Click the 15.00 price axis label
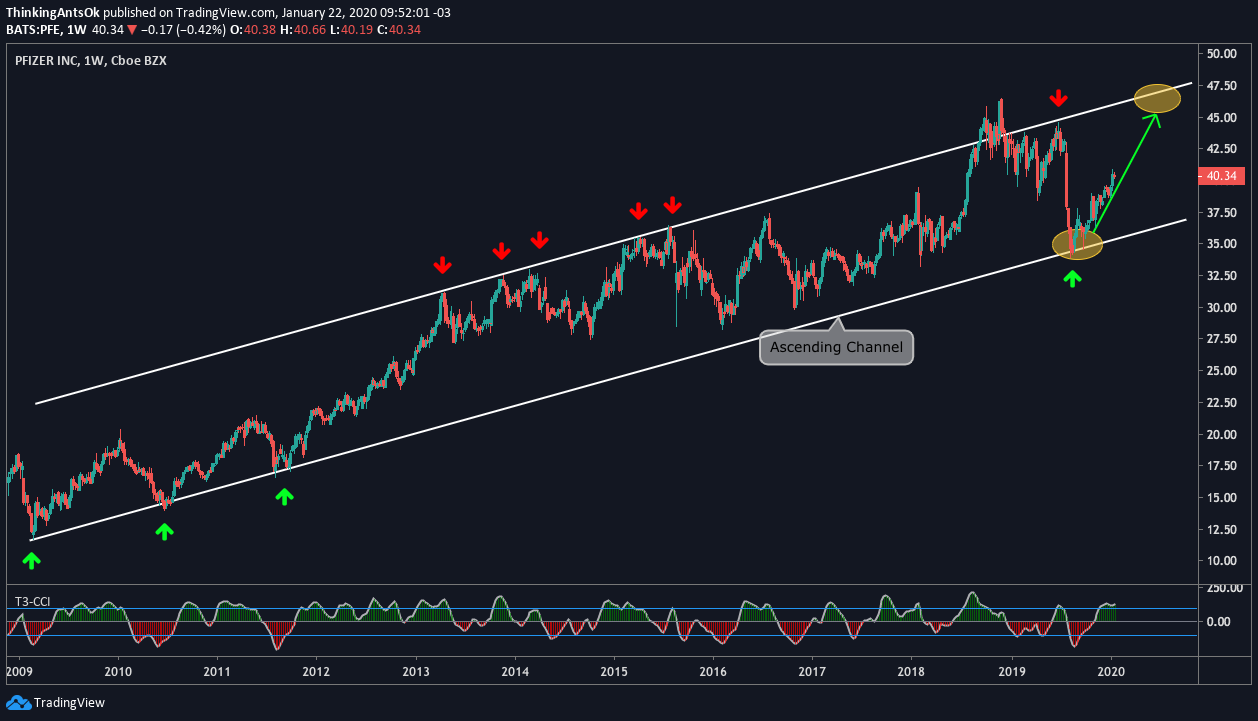This screenshot has width=1258, height=721. 1224,497
